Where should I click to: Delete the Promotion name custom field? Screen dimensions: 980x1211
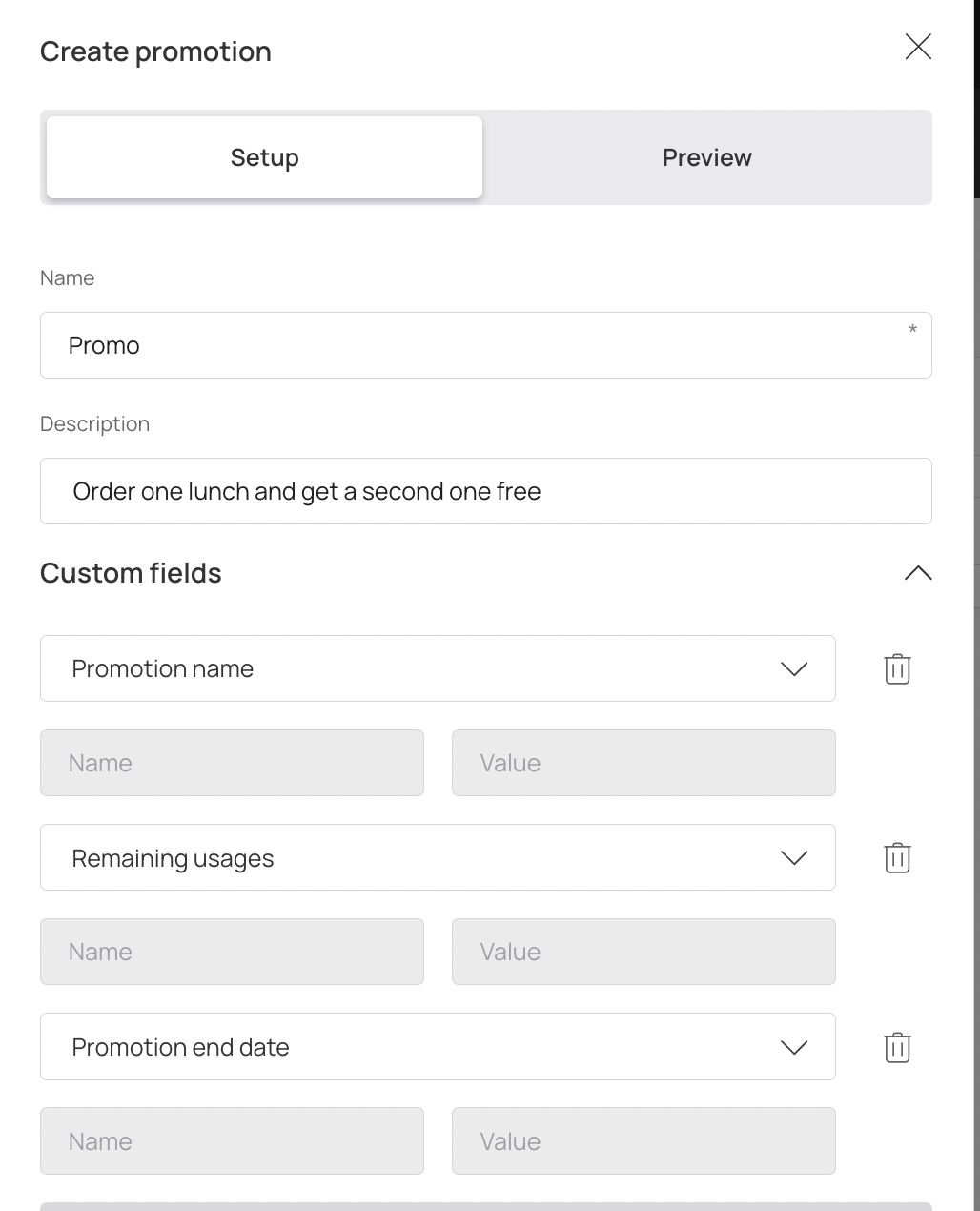[897, 669]
